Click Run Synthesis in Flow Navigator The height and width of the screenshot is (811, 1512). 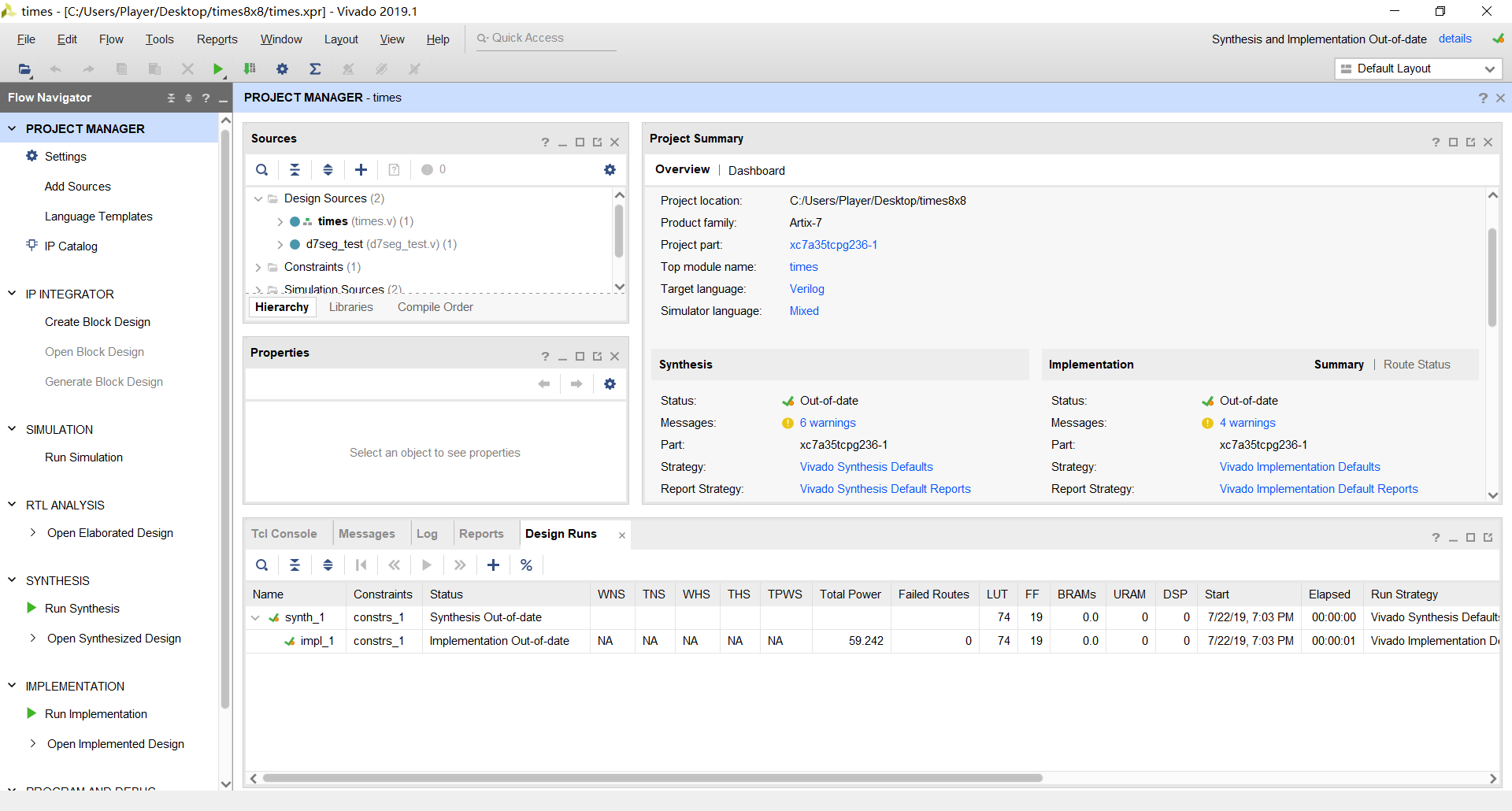coord(82,609)
